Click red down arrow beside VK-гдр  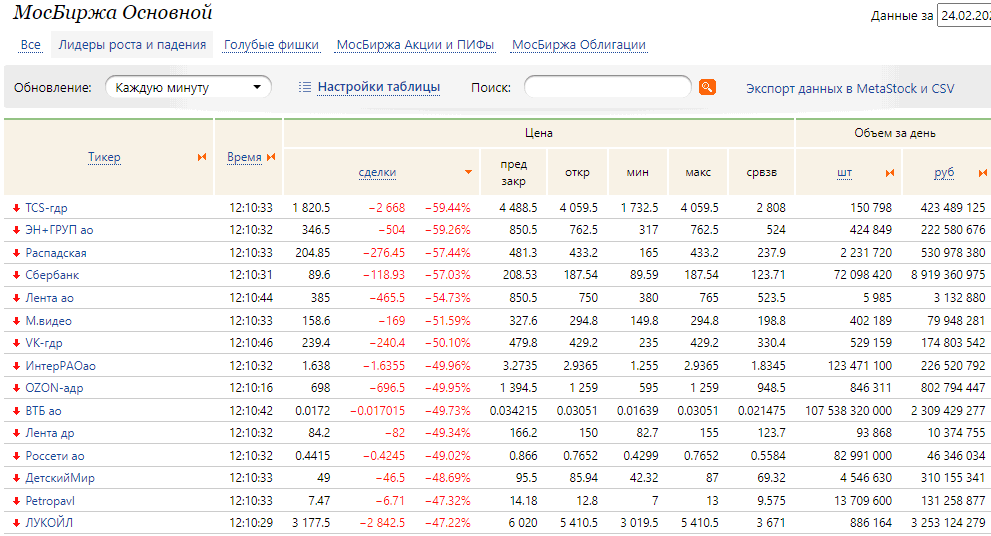coord(16,343)
